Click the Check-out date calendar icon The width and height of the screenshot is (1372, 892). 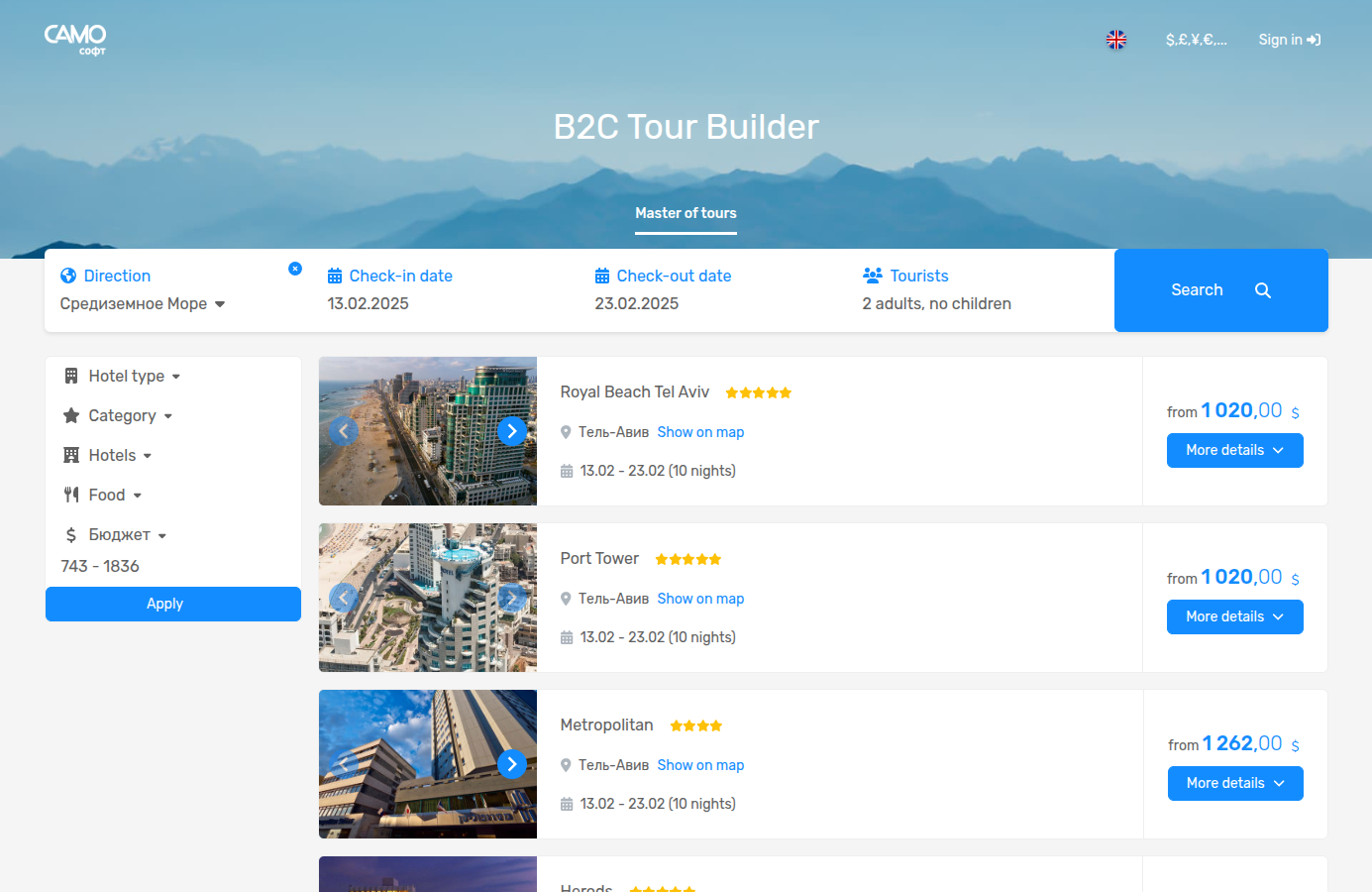[x=602, y=276]
